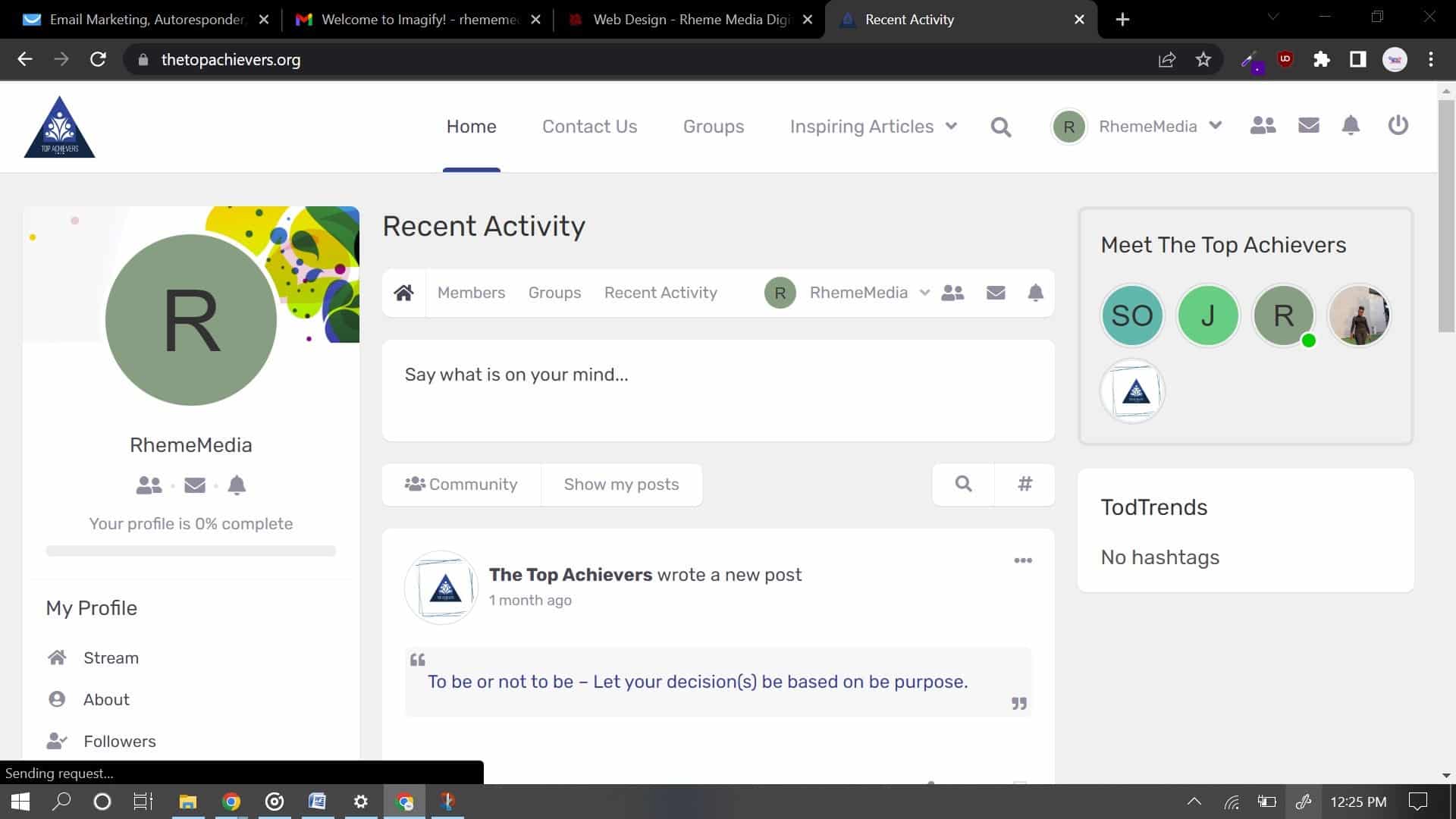
Task: Open About in My Profile menu
Action: coord(106,700)
